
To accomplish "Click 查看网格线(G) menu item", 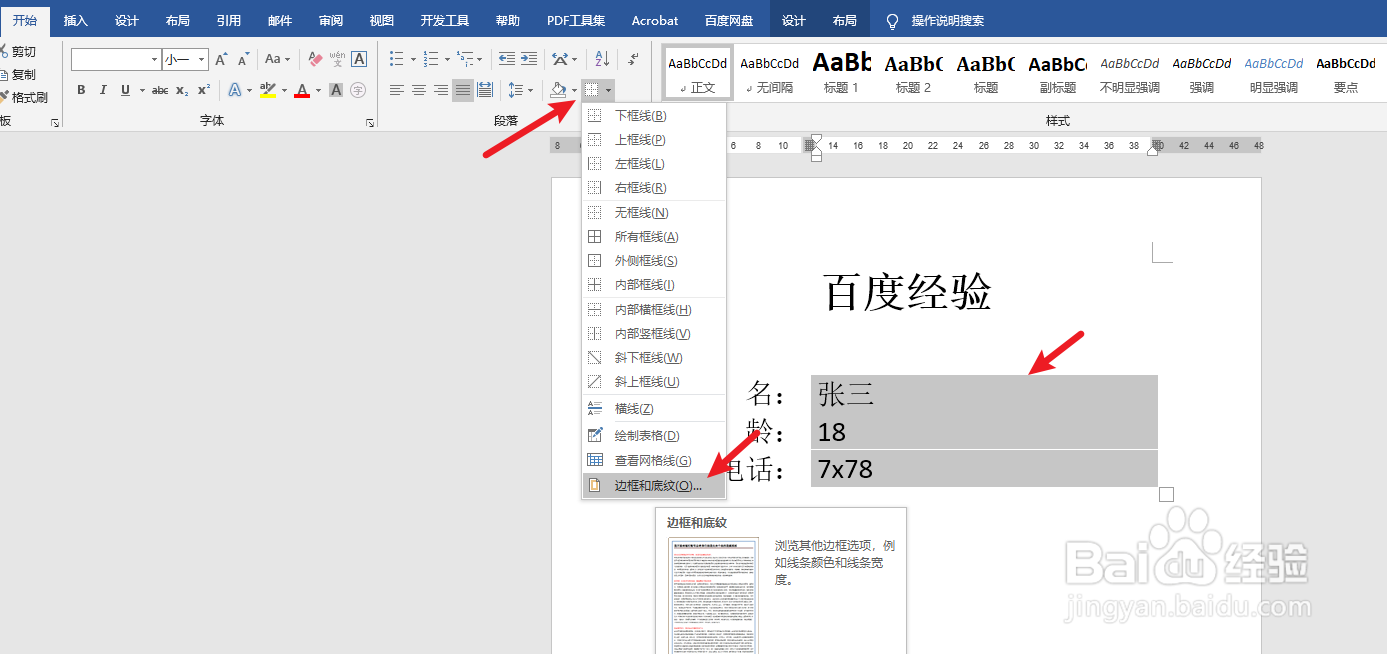I will 654,460.
